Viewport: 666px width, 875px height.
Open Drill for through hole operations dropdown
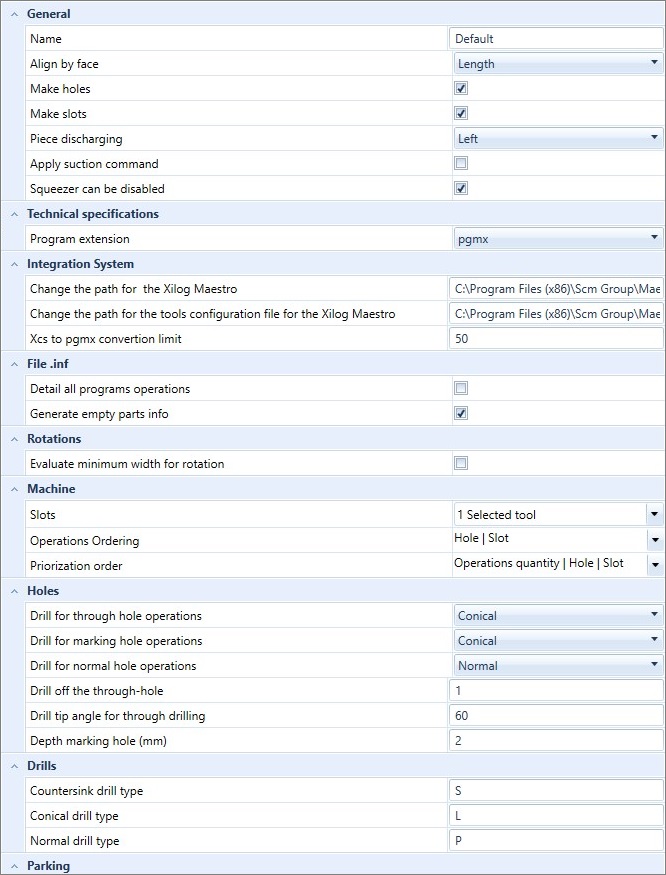(x=558, y=616)
